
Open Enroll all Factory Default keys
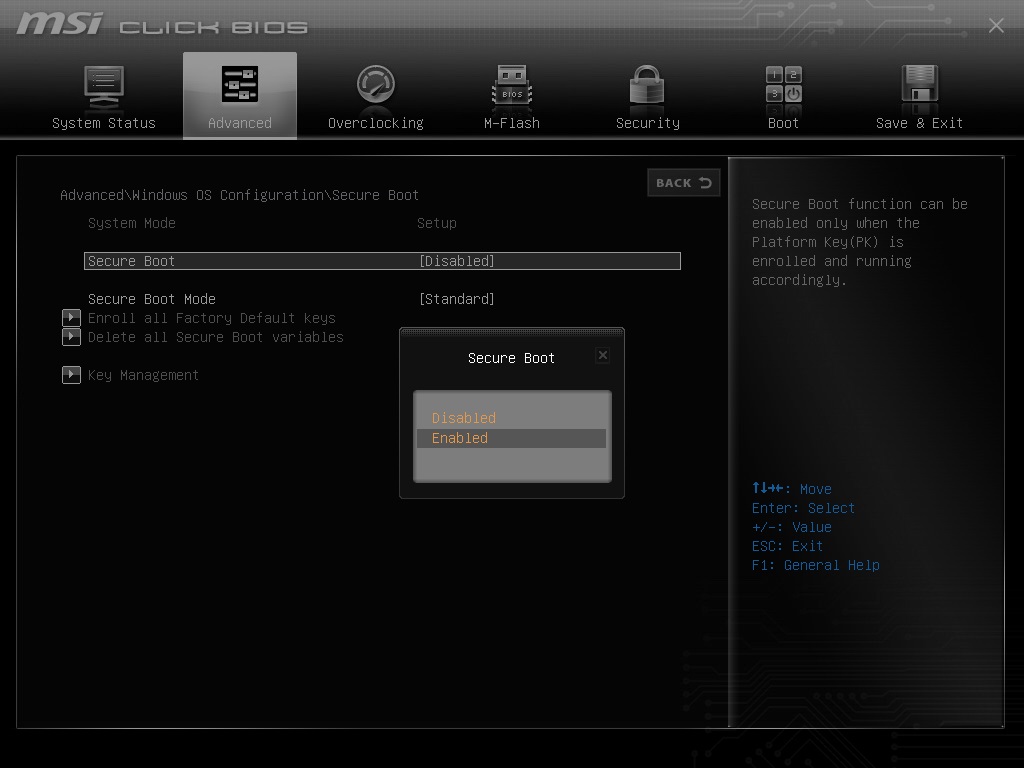point(212,318)
